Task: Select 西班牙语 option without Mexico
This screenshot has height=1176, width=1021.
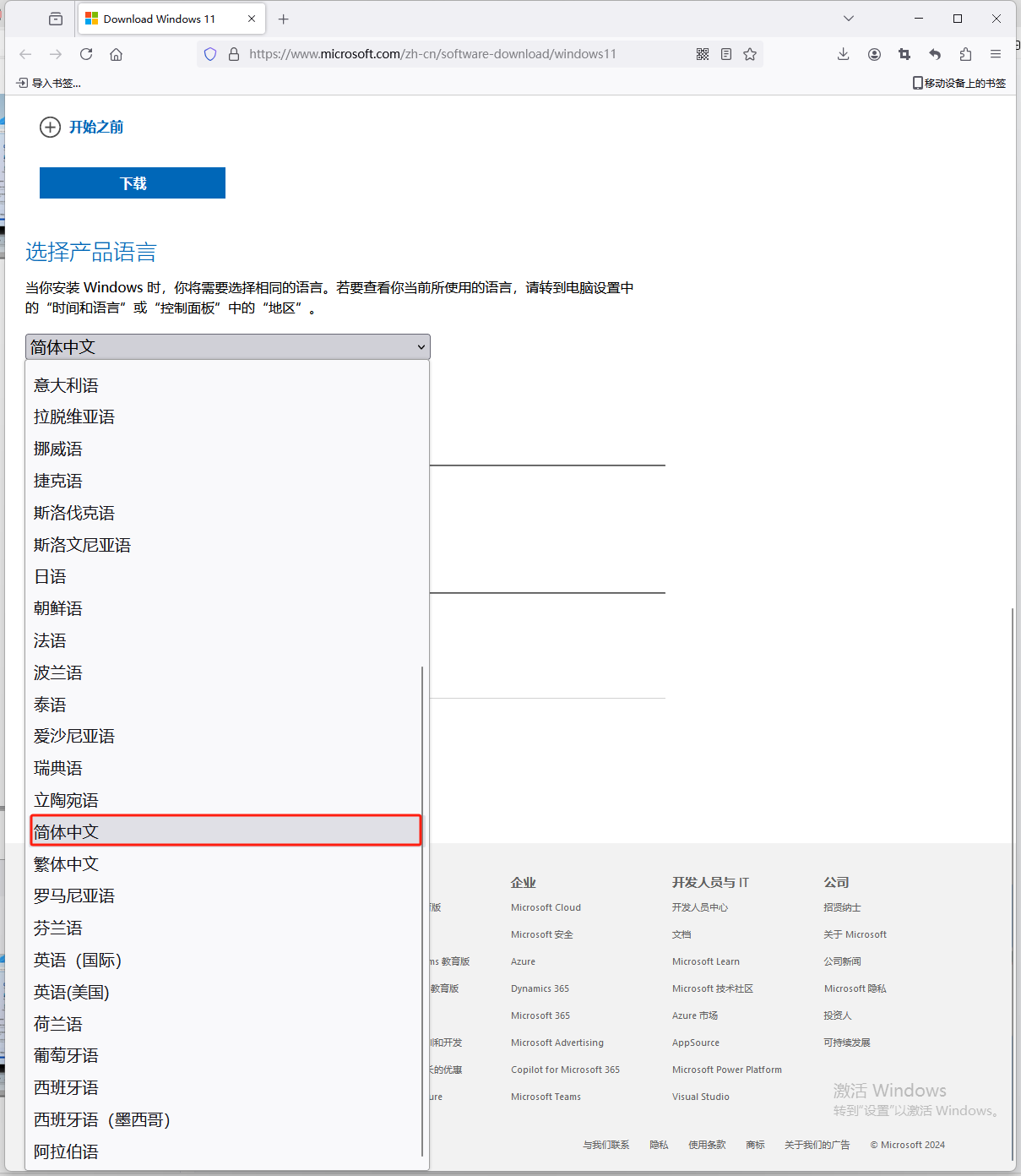Action: [224, 1087]
